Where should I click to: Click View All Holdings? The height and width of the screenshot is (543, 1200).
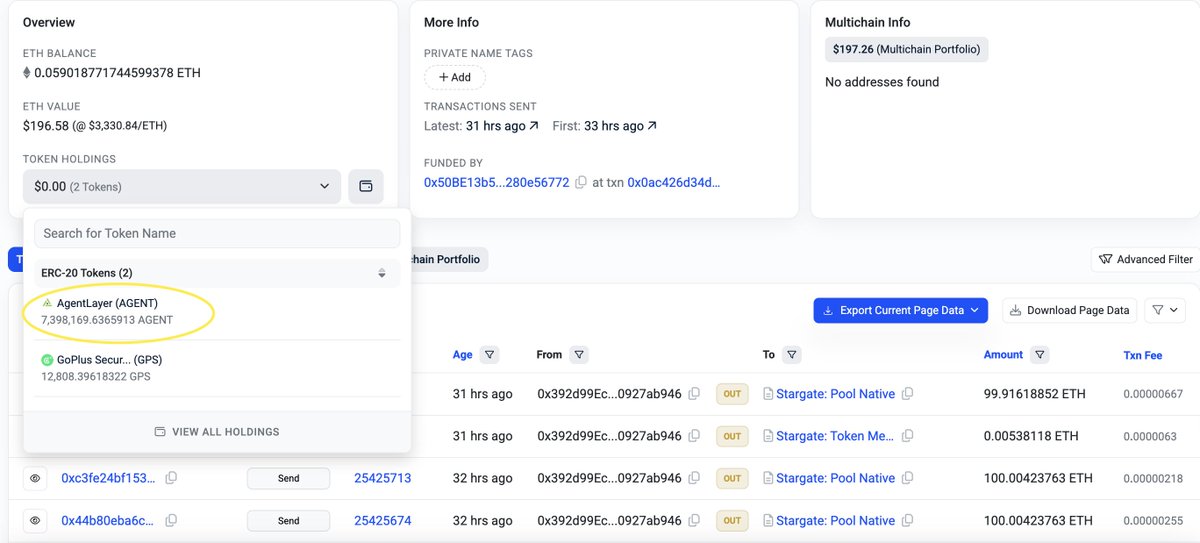[217, 432]
